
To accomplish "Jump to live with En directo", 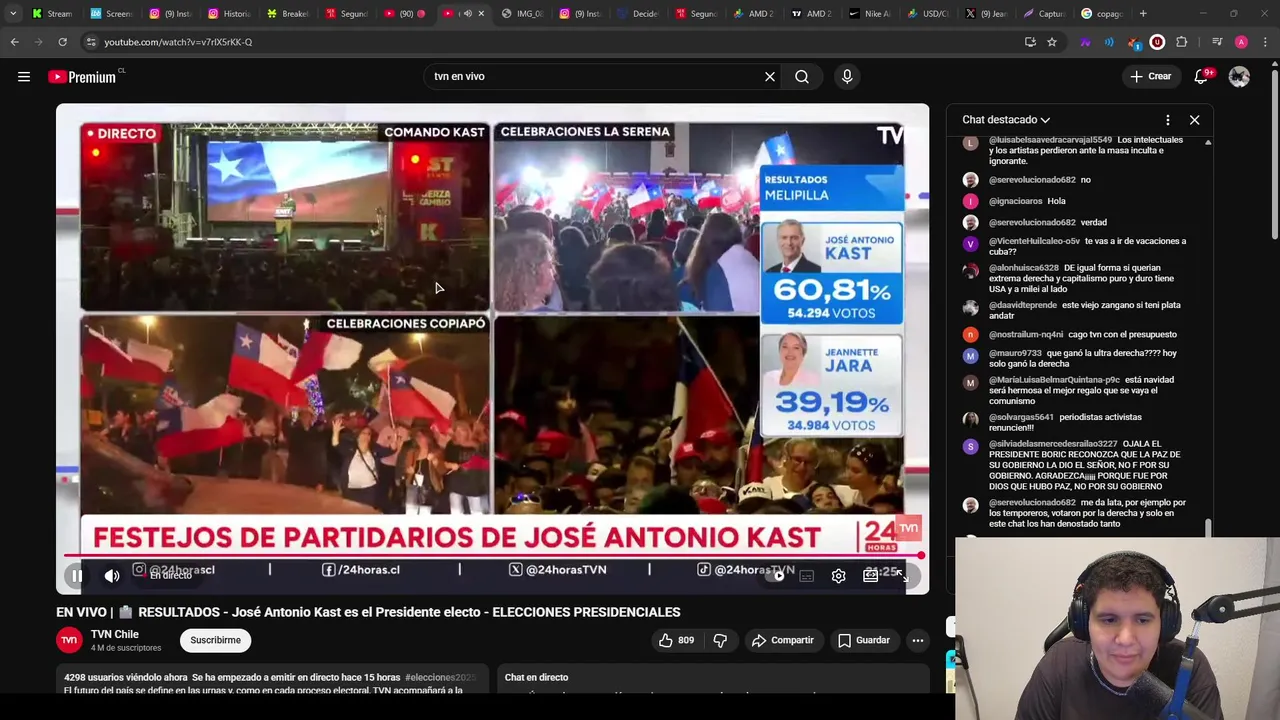I will point(170,576).
